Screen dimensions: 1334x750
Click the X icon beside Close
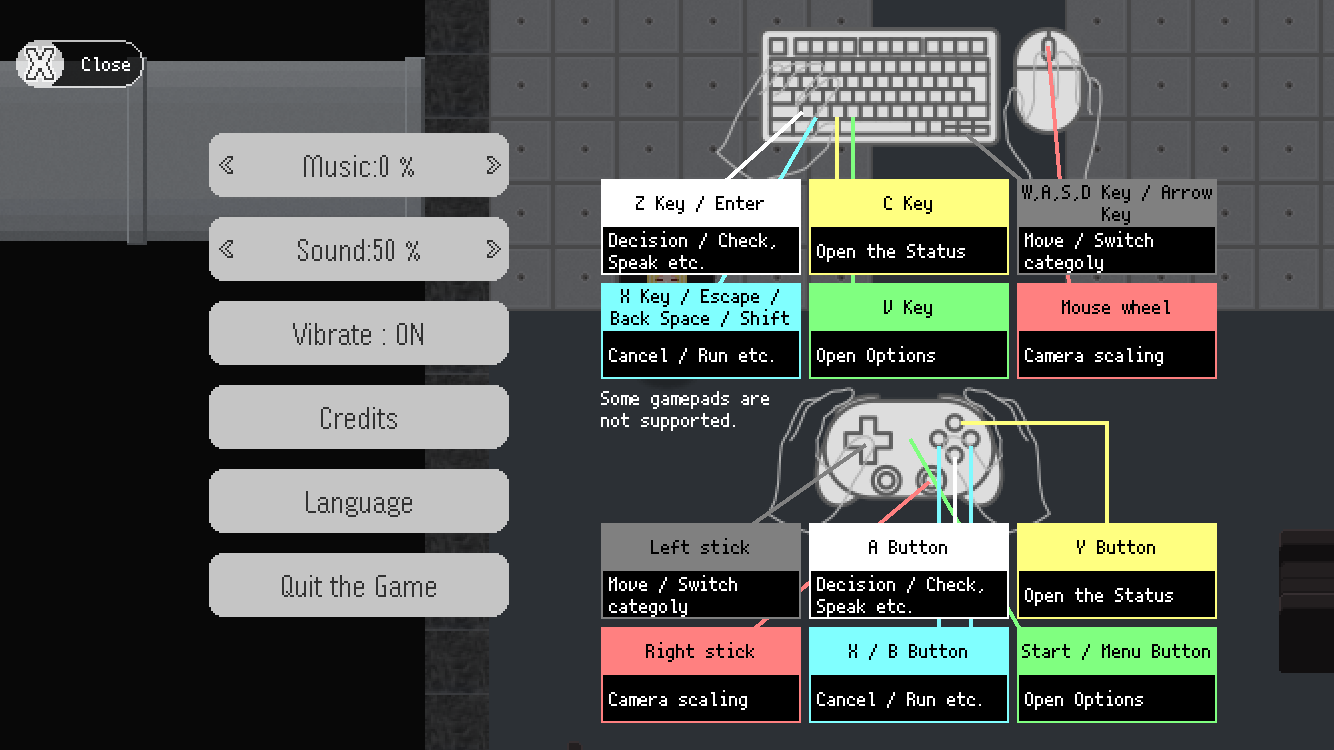(x=39, y=65)
